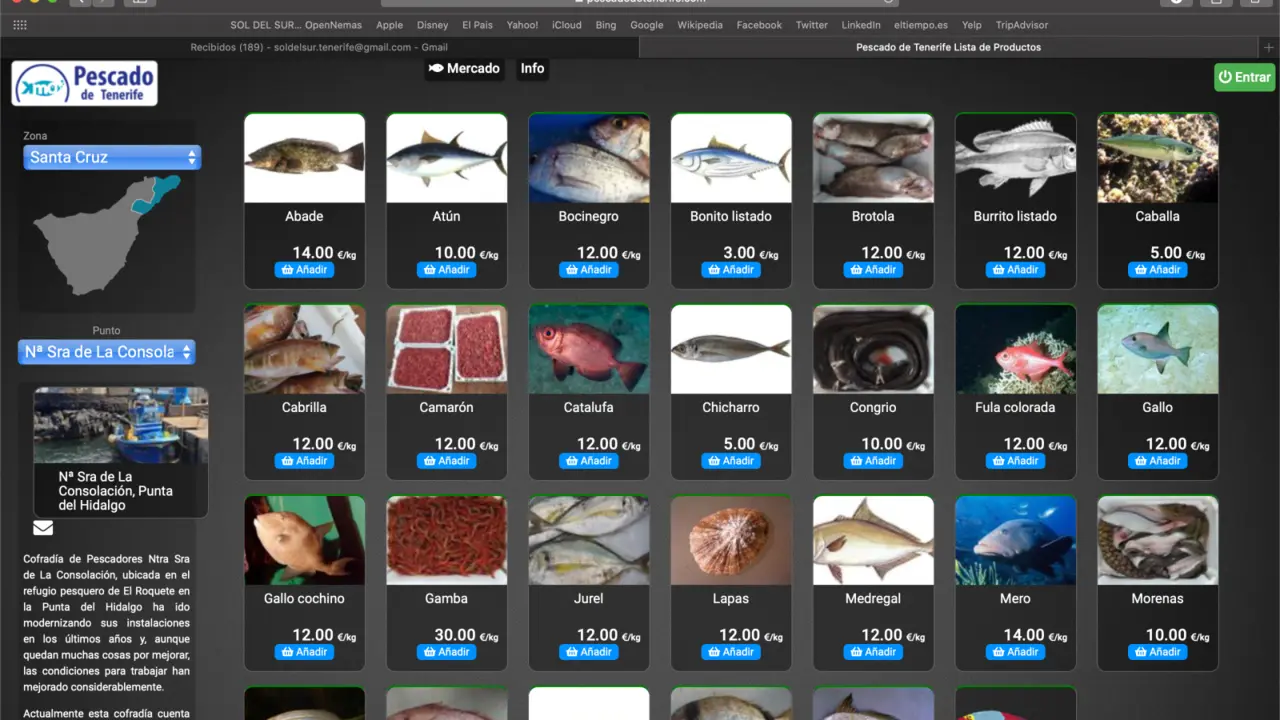Open the Disney bookmark
The height and width of the screenshot is (720, 1280).
[x=433, y=25]
